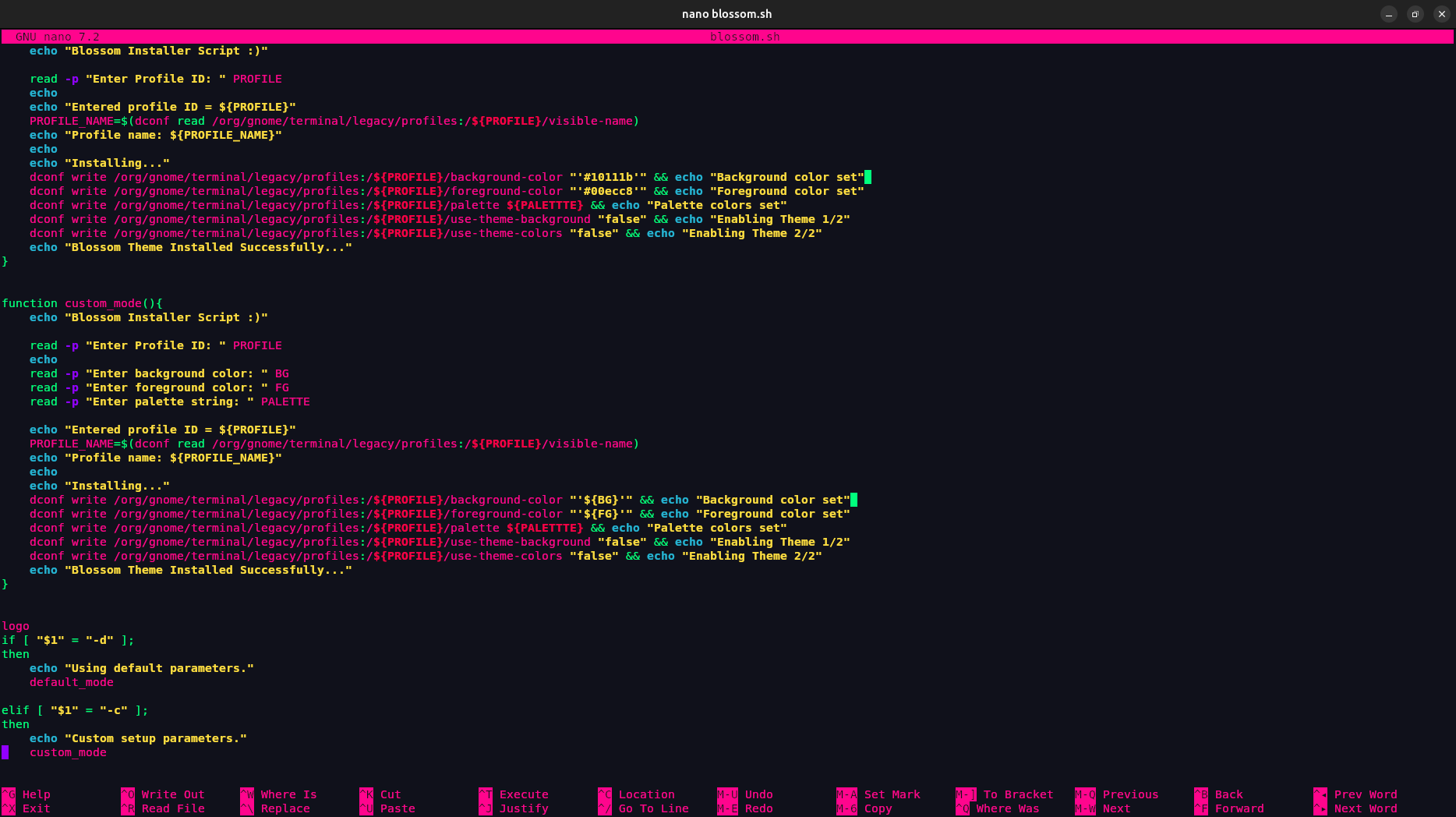Click the Location shortcut label
The image size is (1456, 817).
point(646,794)
